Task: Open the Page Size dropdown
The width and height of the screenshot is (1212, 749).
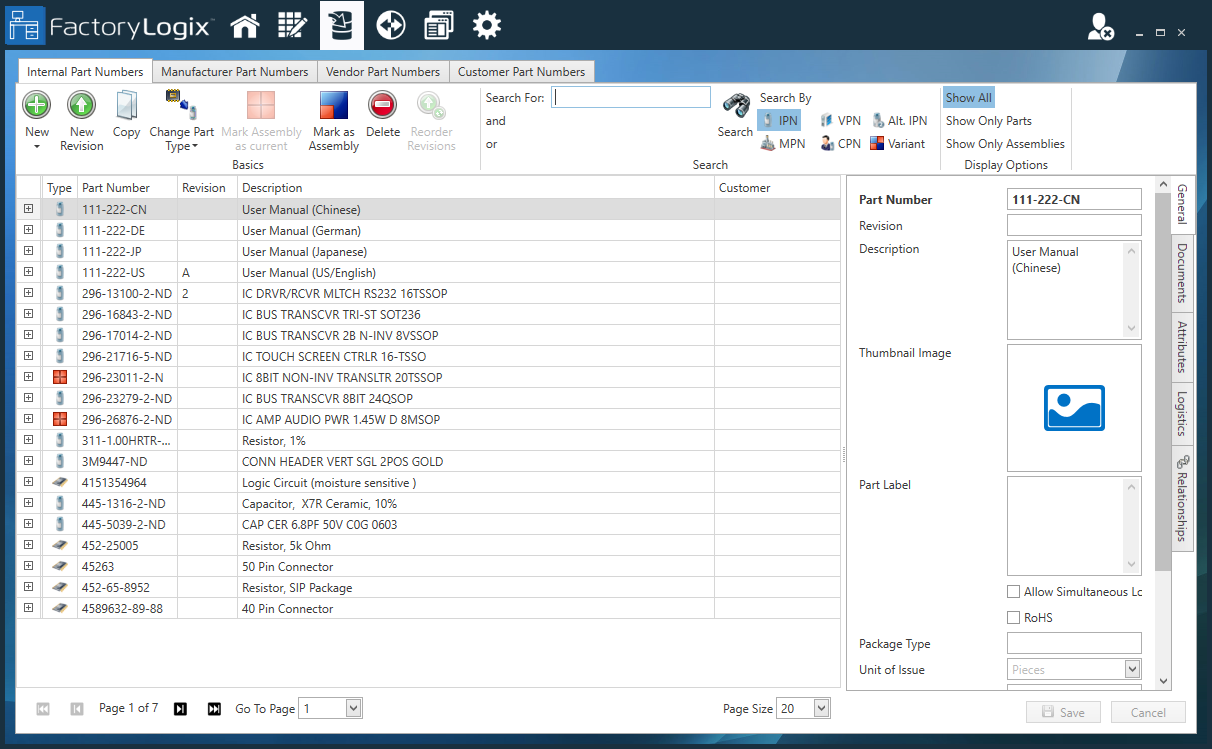Action: [821, 709]
